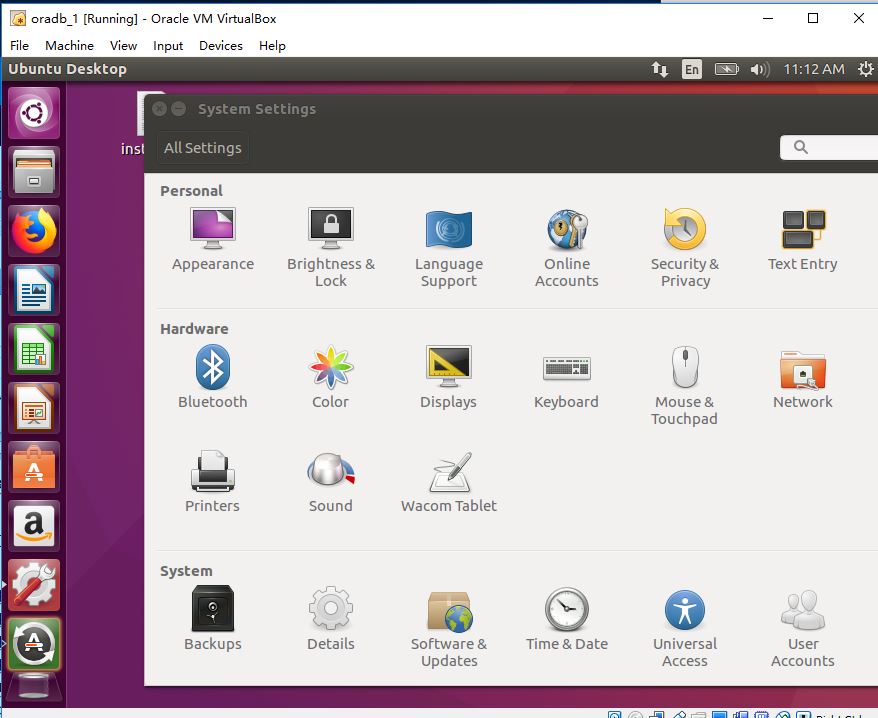878x718 pixels.
Task: Open Sound settings
Action: pyautogui.click(x=331, y=481)
